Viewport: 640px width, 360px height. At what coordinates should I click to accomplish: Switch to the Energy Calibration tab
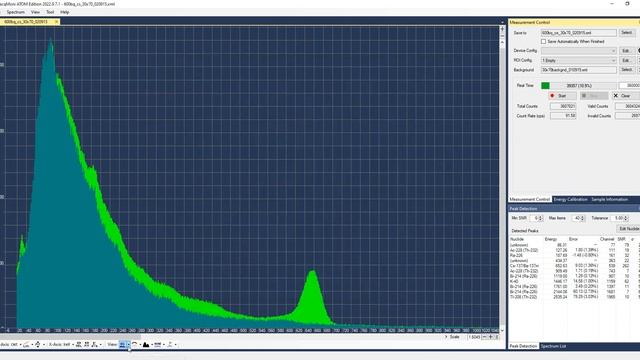coord(570,199)
